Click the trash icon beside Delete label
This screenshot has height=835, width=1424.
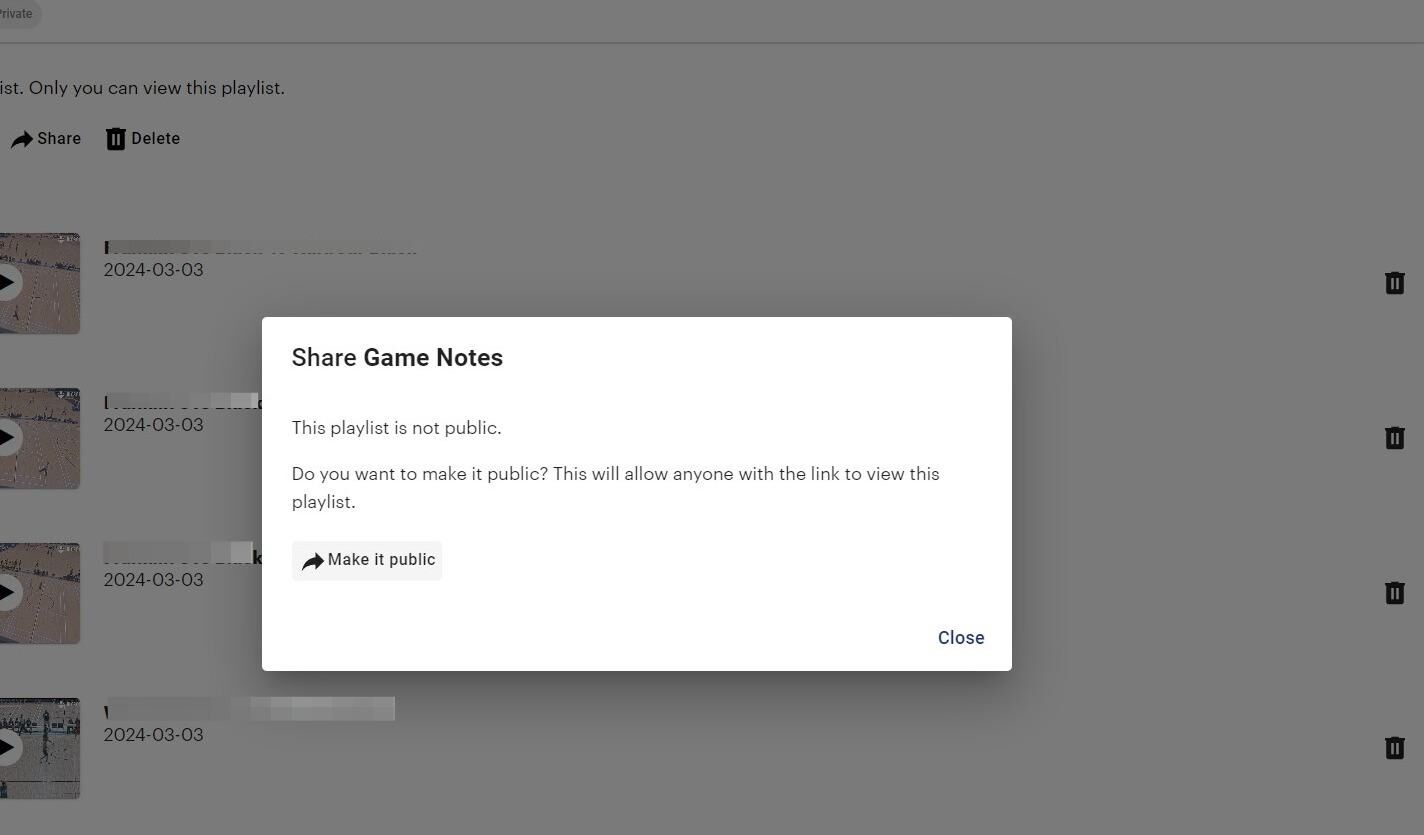click(116, 139)
